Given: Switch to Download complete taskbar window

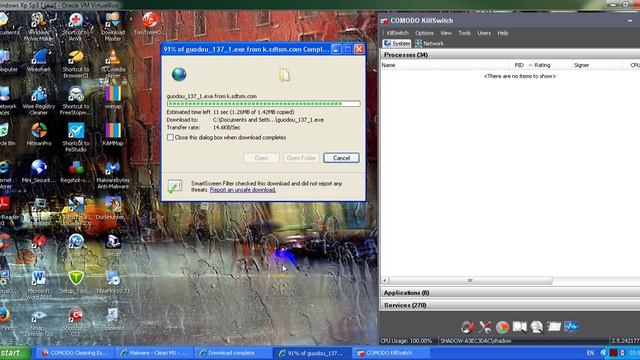Looking at the screenshot, I should [233, 353].
